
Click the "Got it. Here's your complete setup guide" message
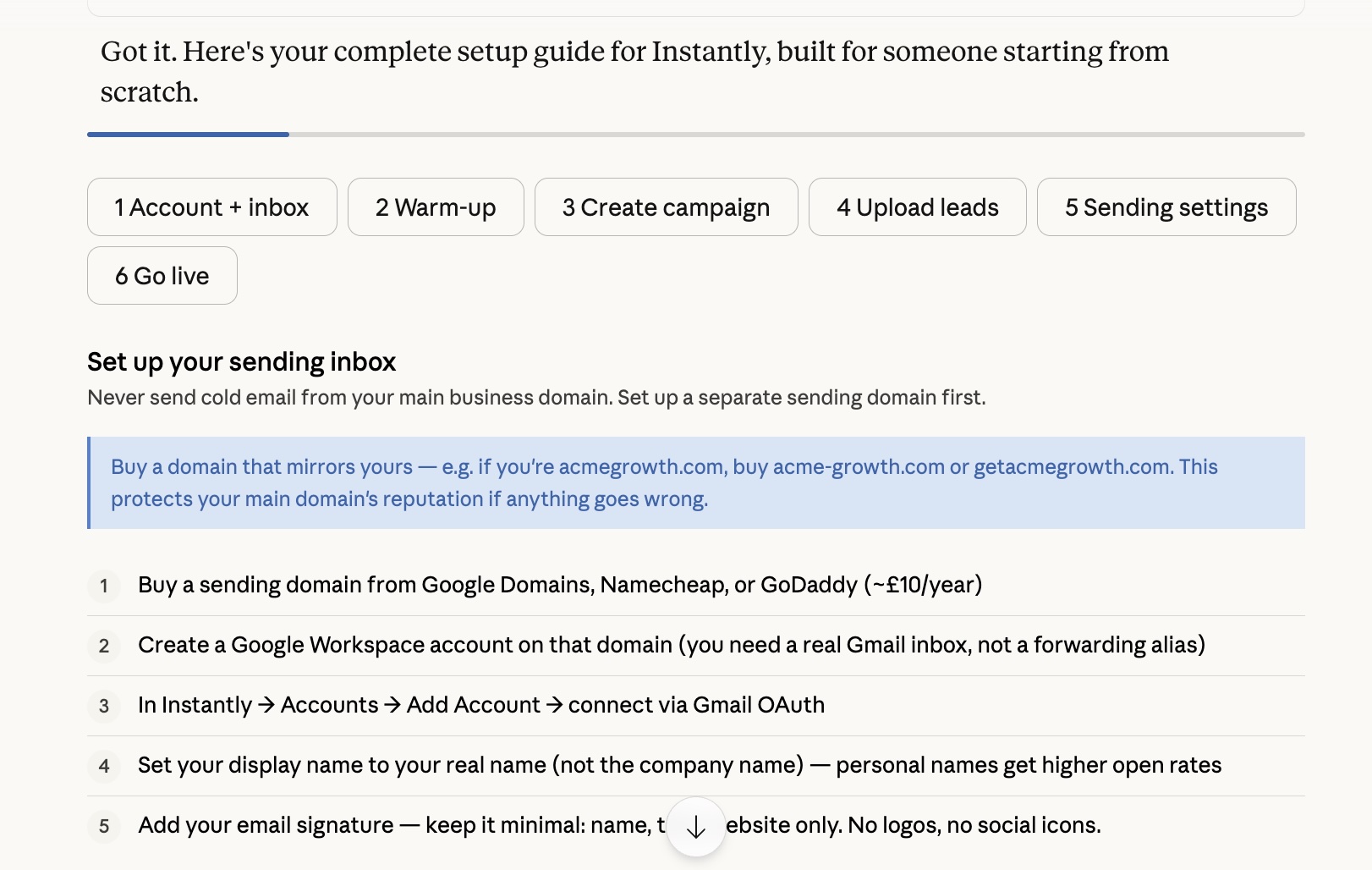click(x=634, y=71)
